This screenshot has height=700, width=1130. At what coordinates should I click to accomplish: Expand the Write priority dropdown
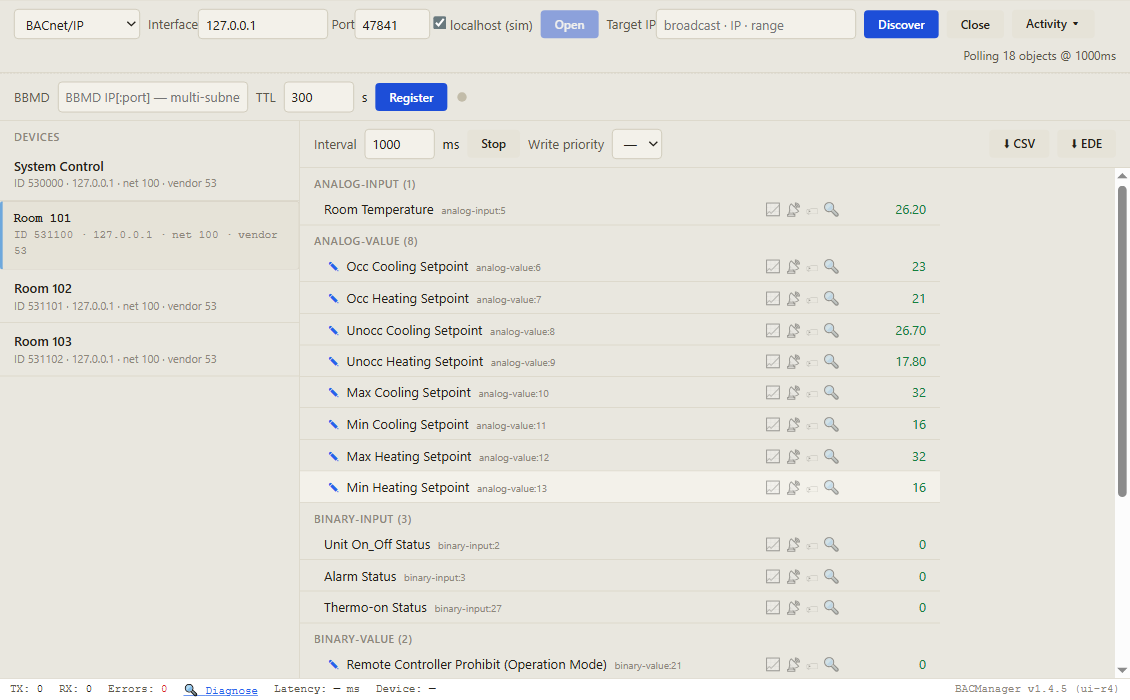[x=637, y=144]
